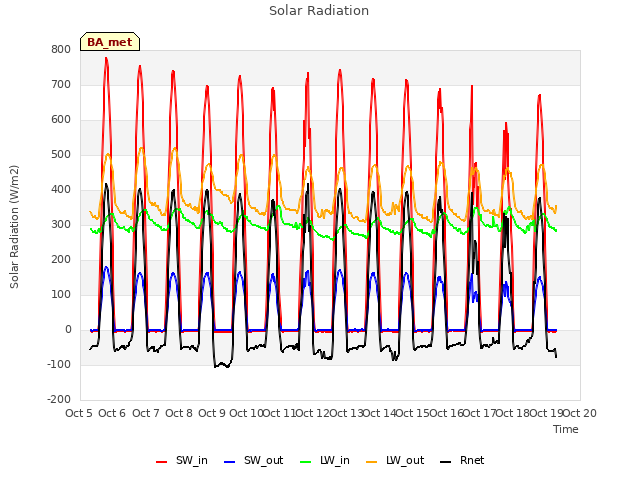Toggle the SW_out legend label
The width and height of the screenshot is (640, 480).
click(x=264, y=460)
